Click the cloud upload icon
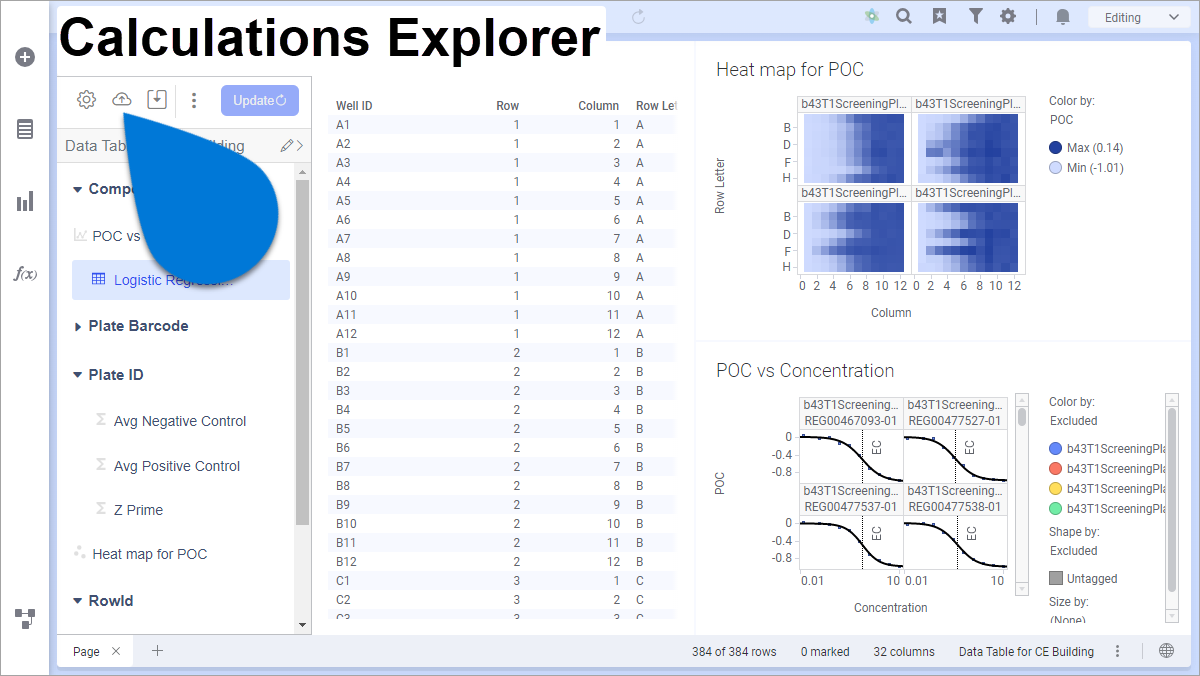The height and width of the screenshot is (676, 1200). click(x=121, y=99)
